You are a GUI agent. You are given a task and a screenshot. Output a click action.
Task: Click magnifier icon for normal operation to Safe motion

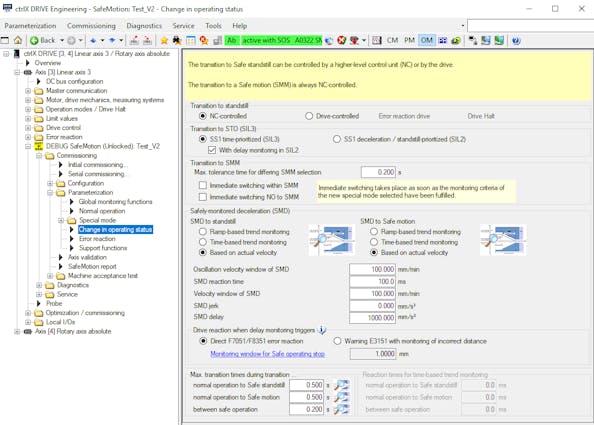coord(342,397)
